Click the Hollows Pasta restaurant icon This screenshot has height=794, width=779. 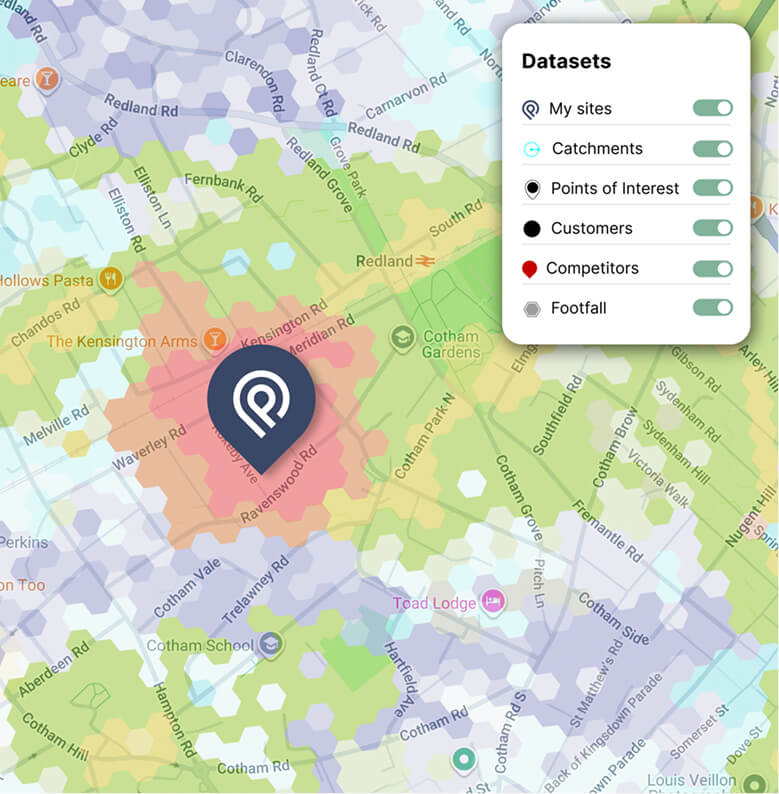(x=111, y=279)
